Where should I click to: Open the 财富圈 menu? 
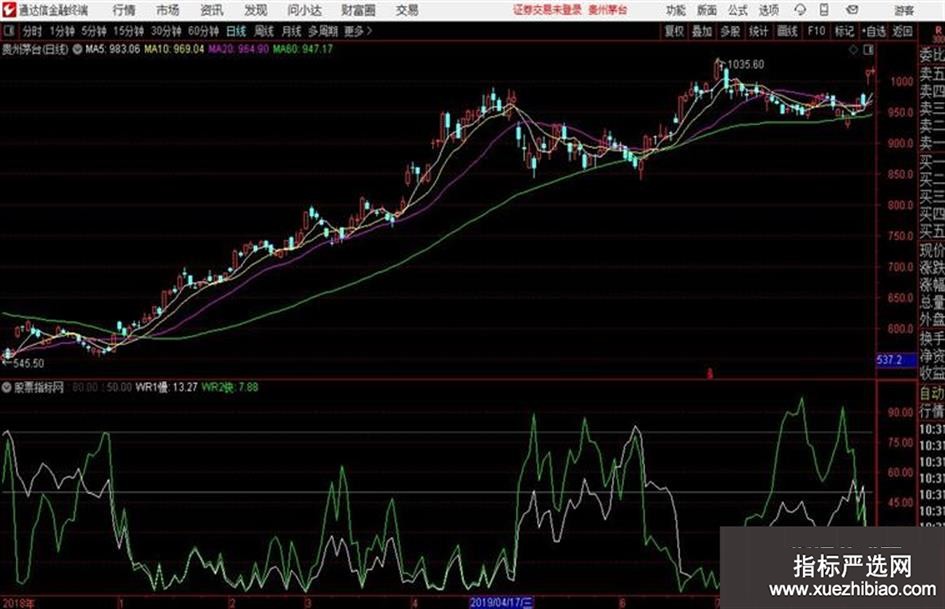358,10
